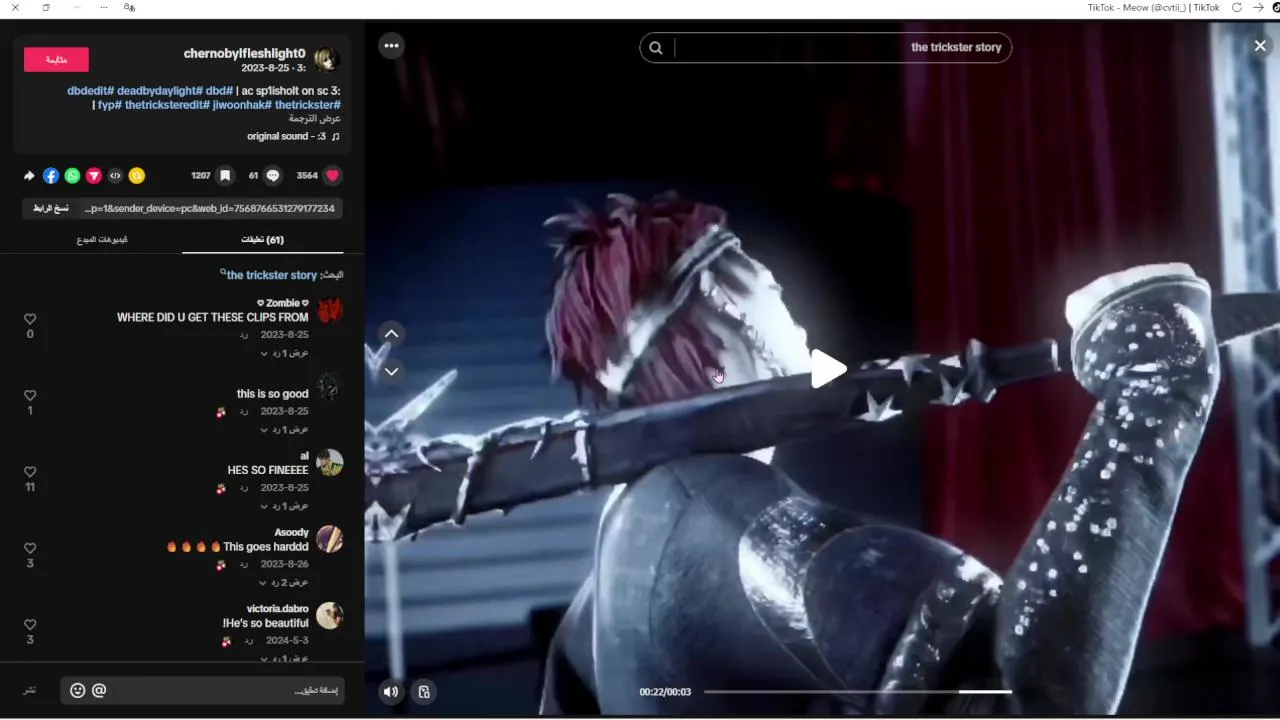The image size is (1280, 720).
Task: Click the copy link button
Action: pyautogui.click(x=50, y=208)
